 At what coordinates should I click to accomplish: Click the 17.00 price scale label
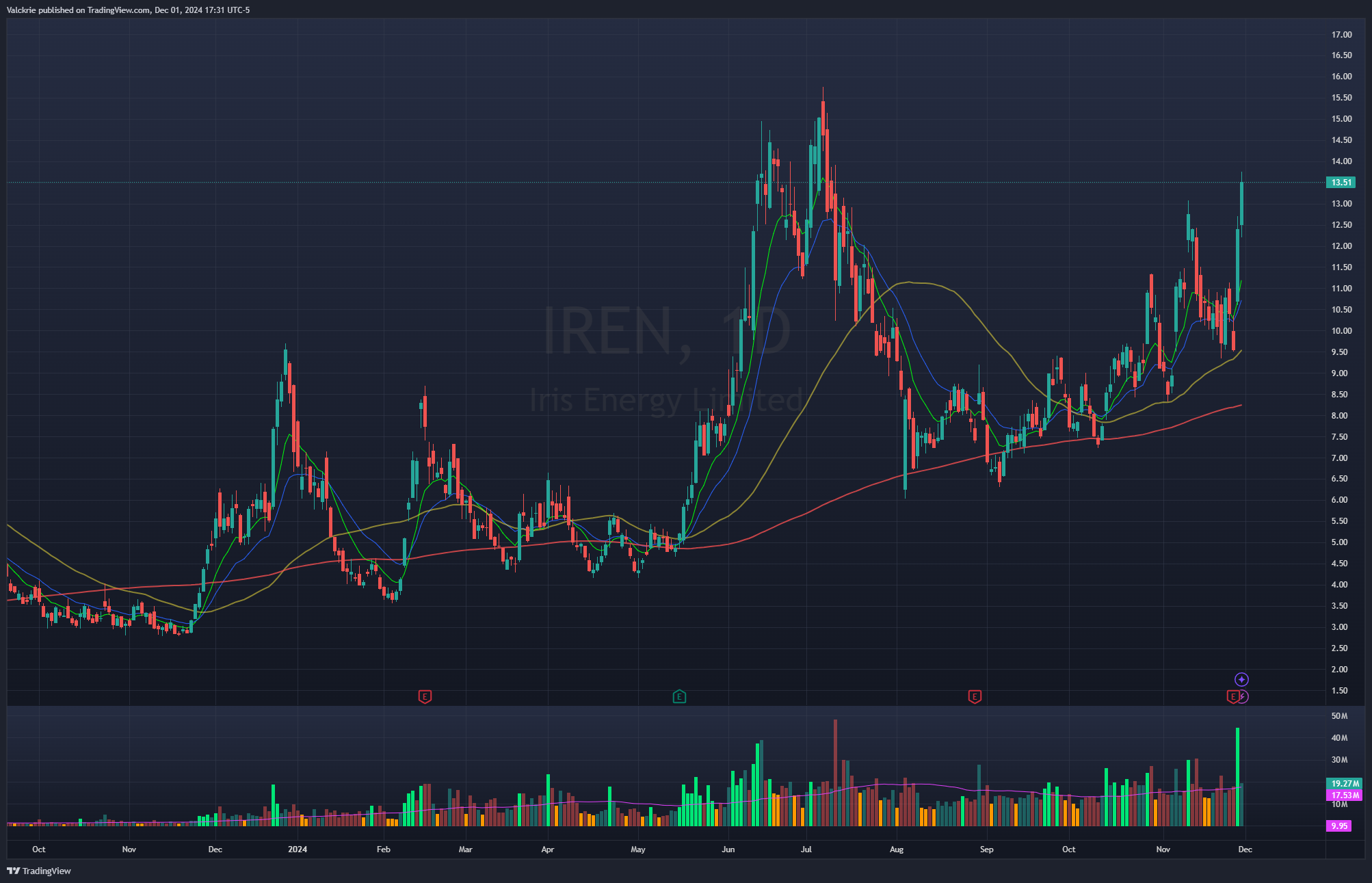click(1341, 35)
